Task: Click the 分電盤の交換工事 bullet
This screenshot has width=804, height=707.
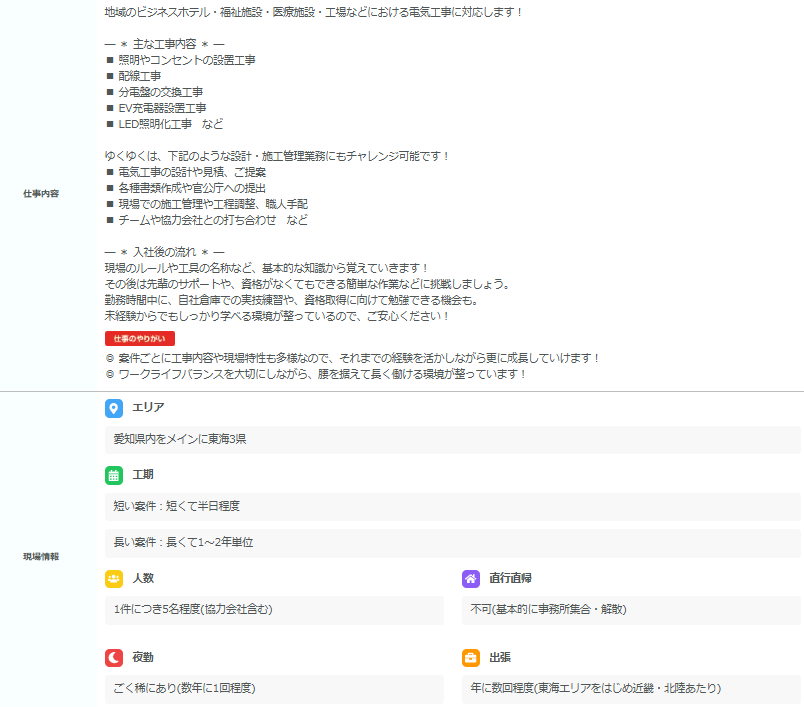Action: pos(154,92)
